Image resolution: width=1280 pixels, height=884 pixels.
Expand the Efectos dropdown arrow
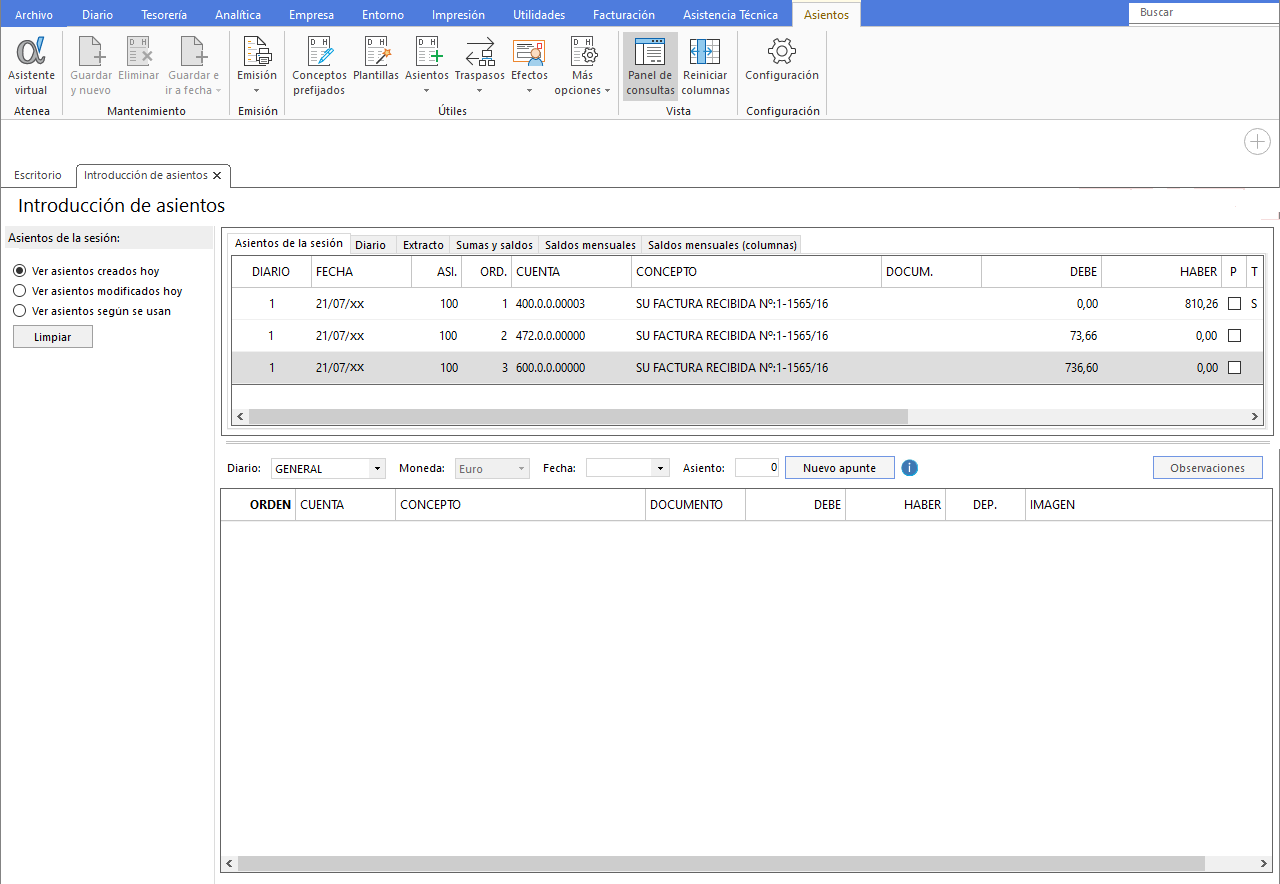click(529, 91)
